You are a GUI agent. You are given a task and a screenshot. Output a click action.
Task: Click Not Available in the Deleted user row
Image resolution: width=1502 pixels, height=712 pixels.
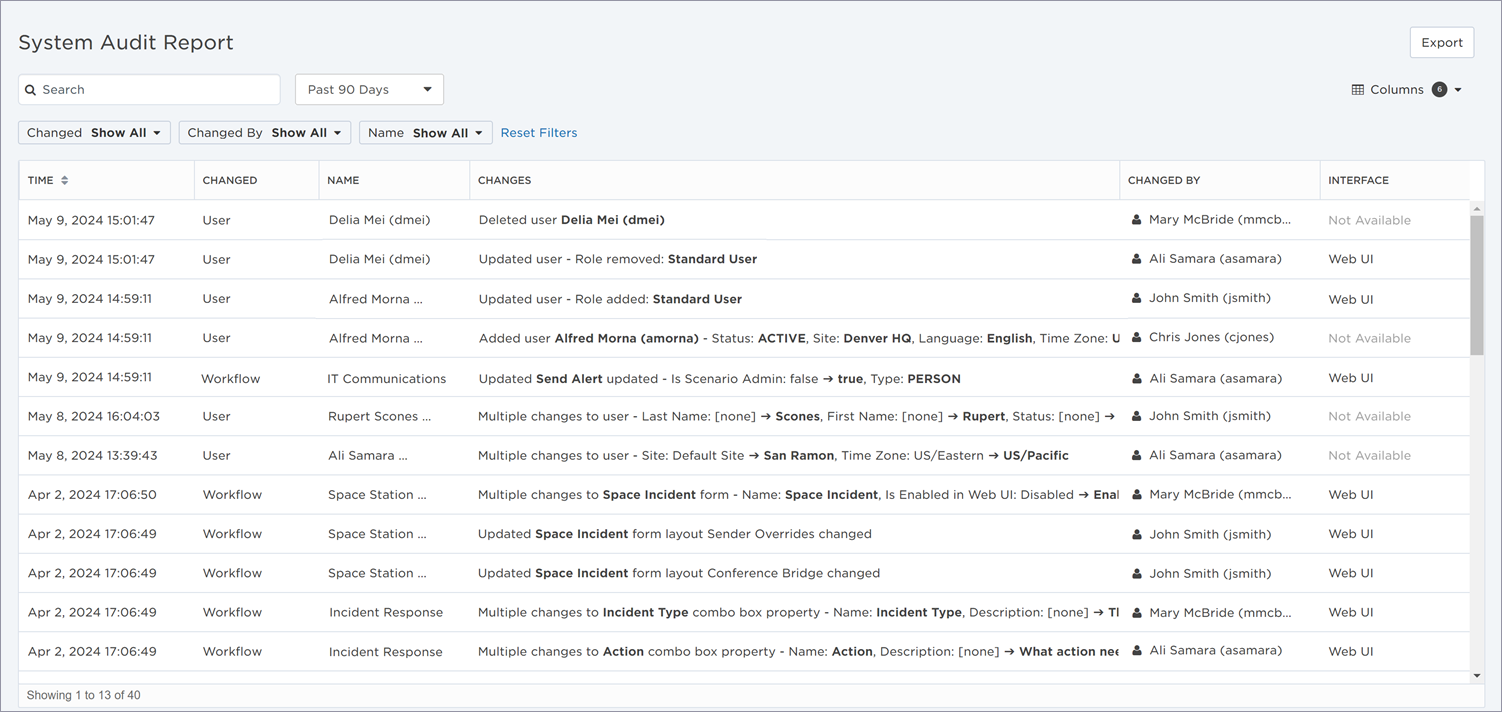tap(1369, 220)
